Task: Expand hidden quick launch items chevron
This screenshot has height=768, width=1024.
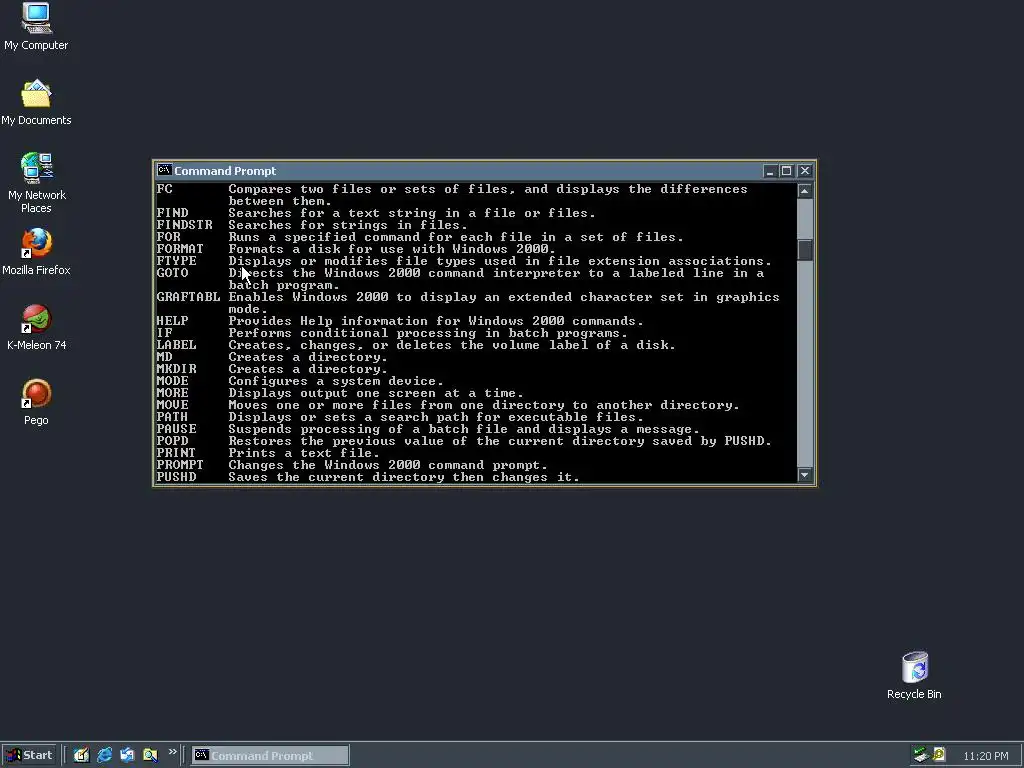Action: [172, 752]
